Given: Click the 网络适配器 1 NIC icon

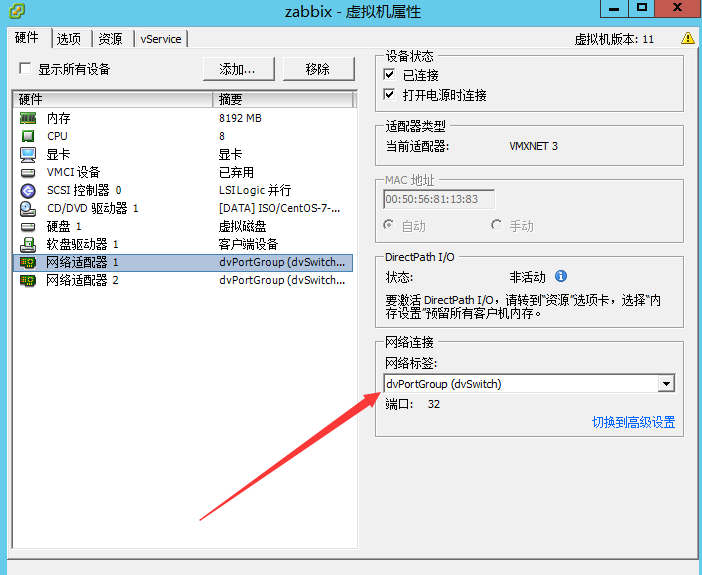Looking at the screenshot, I should point(28,262).
